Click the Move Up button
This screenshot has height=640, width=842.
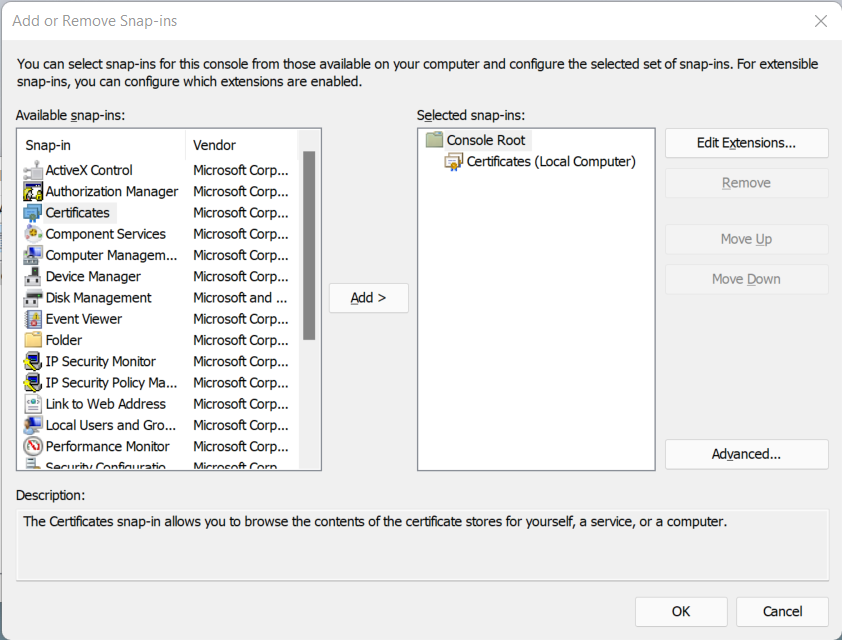tap(746, 239)
